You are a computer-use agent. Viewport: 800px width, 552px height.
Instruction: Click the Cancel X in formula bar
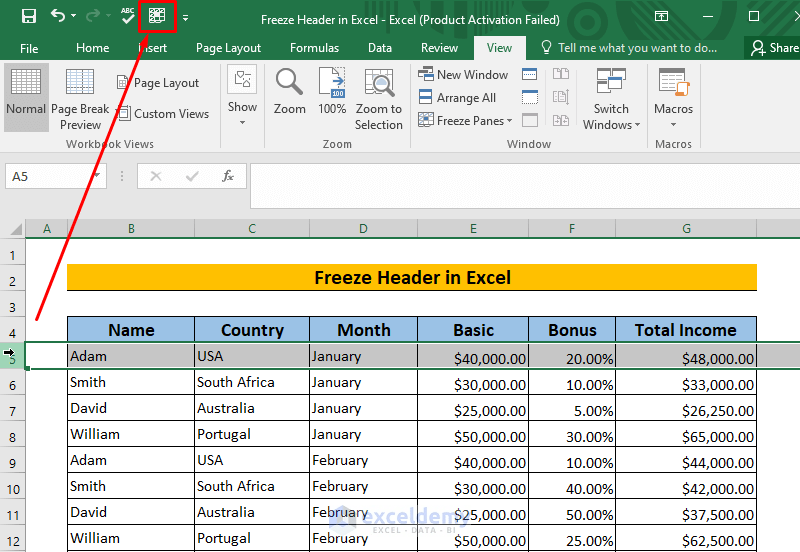tap(156, 177)
